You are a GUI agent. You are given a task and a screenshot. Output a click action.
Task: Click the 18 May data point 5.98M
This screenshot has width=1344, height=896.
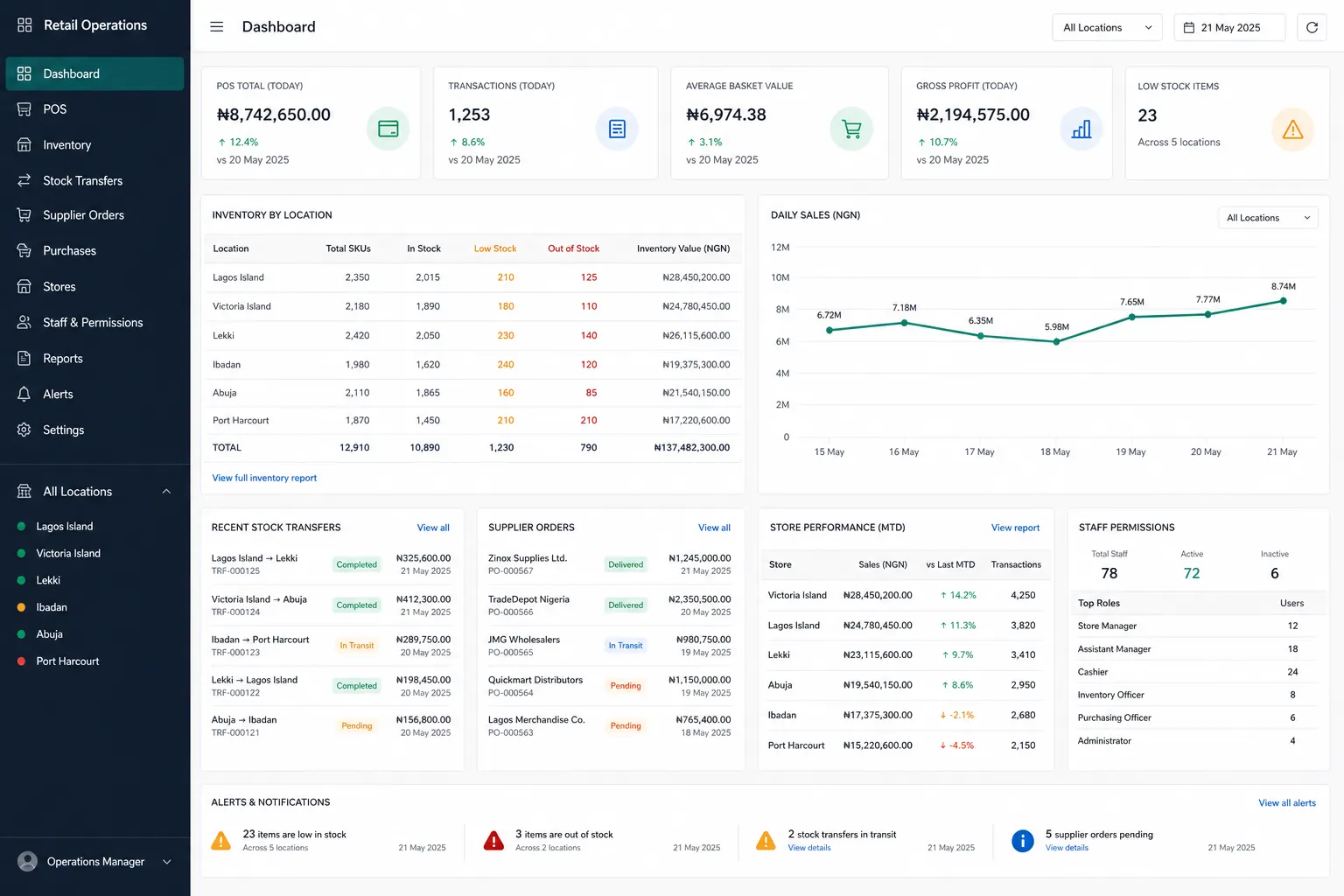1056,342
